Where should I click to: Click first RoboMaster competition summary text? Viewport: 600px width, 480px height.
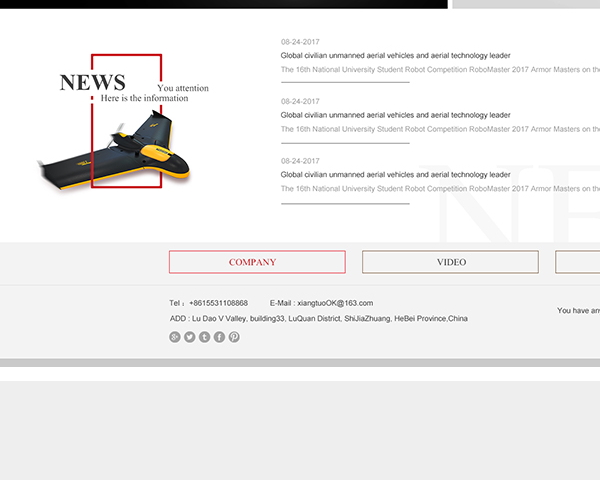tap(440, 70)
